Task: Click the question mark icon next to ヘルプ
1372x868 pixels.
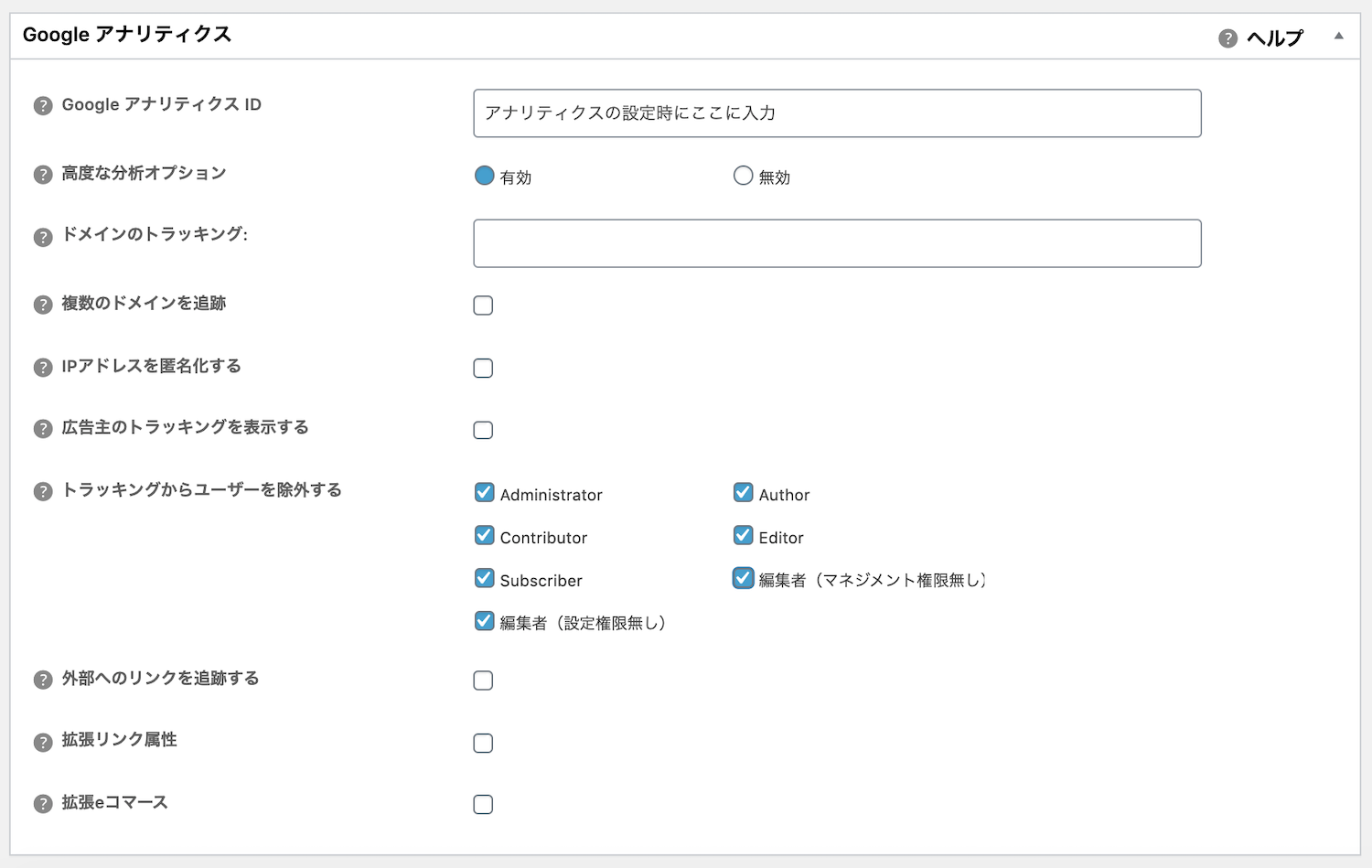Action: (x=1228, y=38)
